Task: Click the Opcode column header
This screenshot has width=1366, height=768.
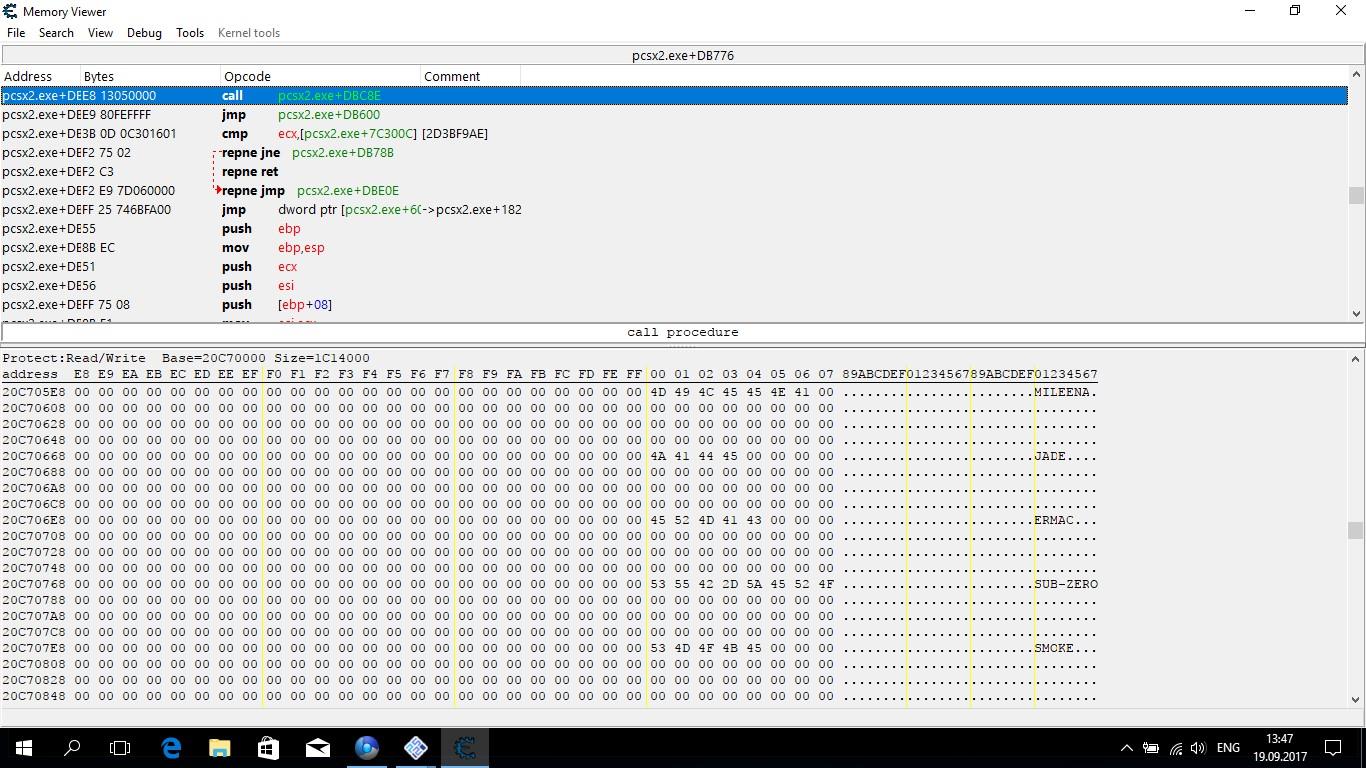Action: tap(320, 76)
